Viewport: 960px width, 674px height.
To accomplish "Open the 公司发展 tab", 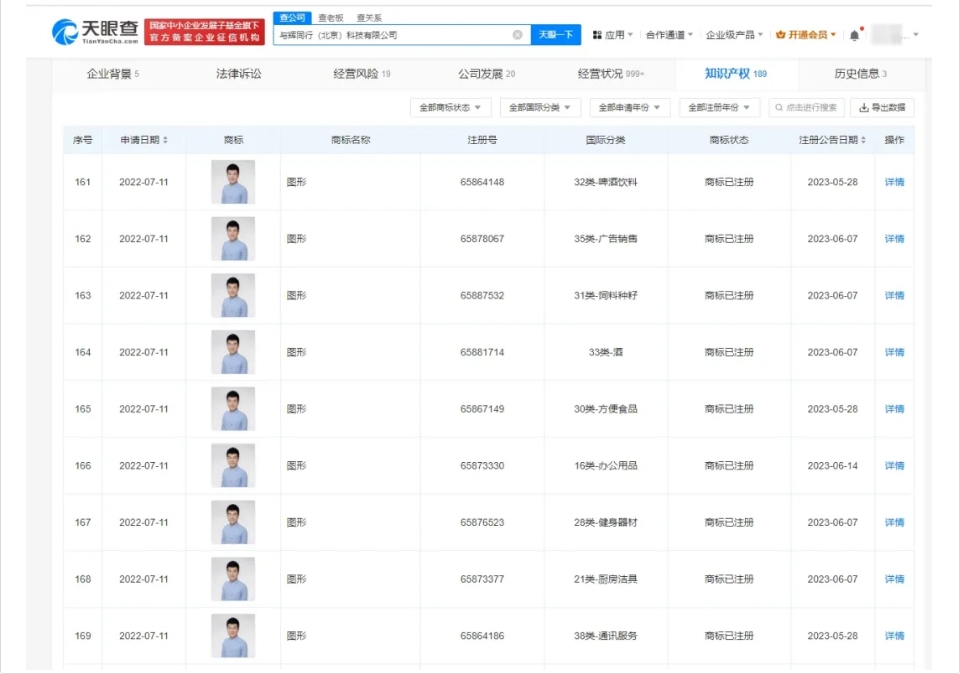I will 486,74.
